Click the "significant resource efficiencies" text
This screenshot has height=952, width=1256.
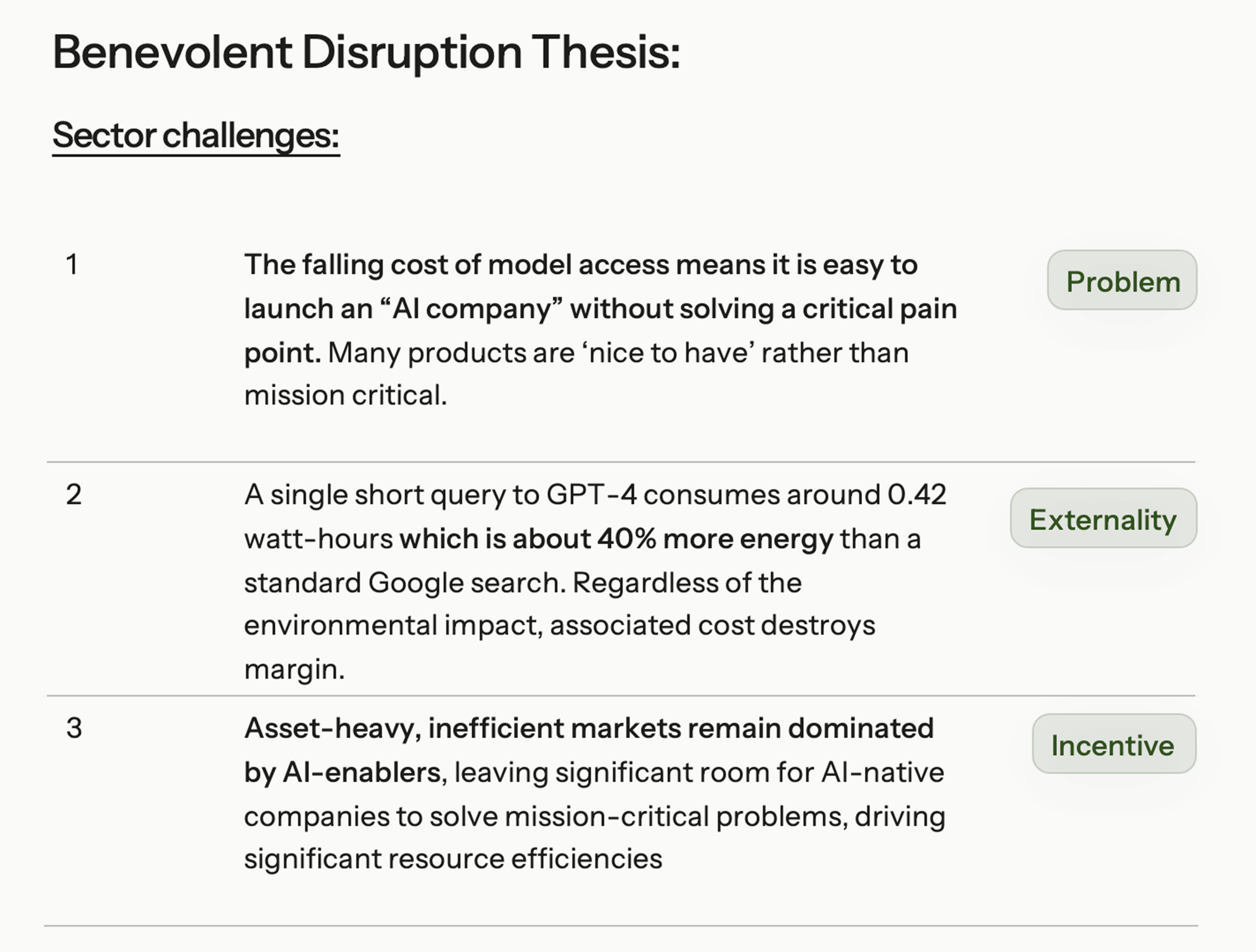pyautogui.click(x=452, y=859)
